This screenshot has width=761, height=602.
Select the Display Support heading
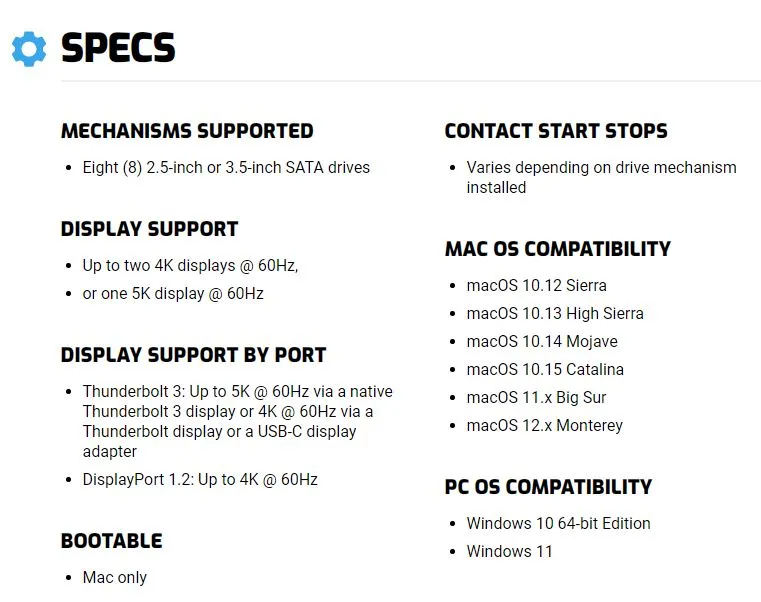pyautogui.click(x=149, y=229)
